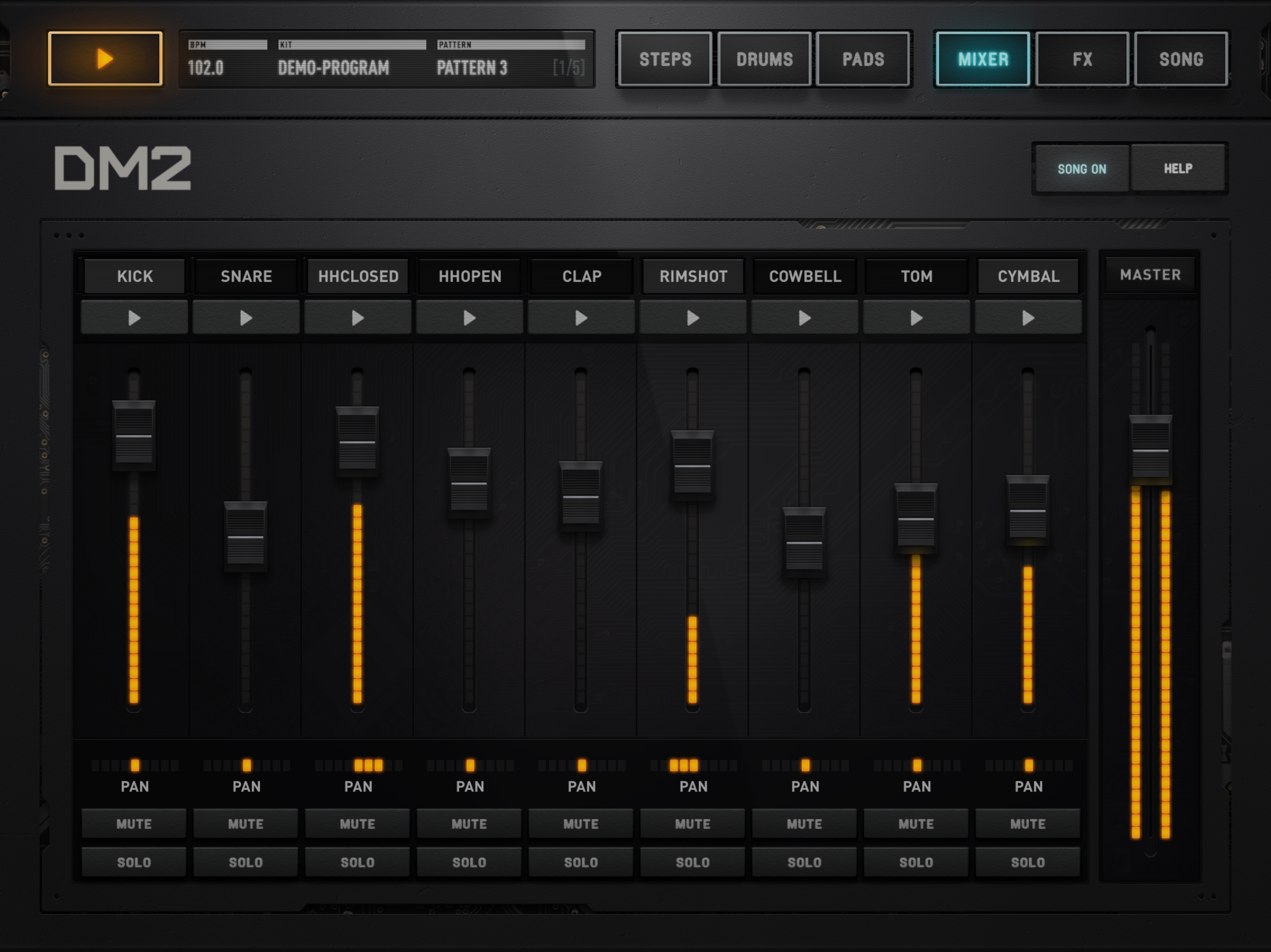Solo the SNARE channel

(x=246, y=862)
